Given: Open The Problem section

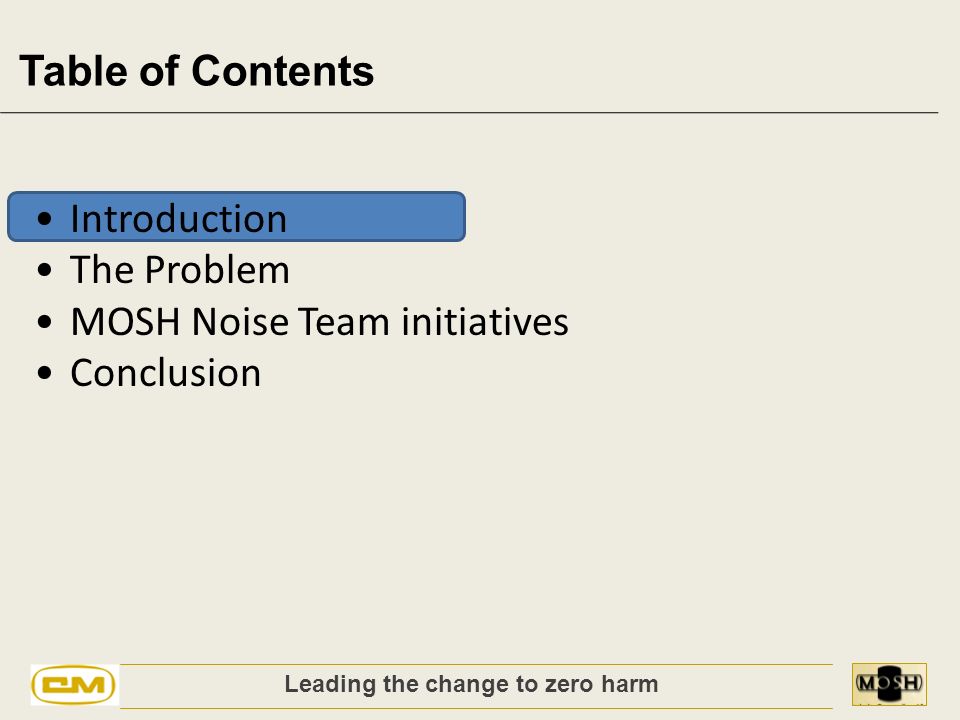Looking at the screenshot, I should coord(179,270).
